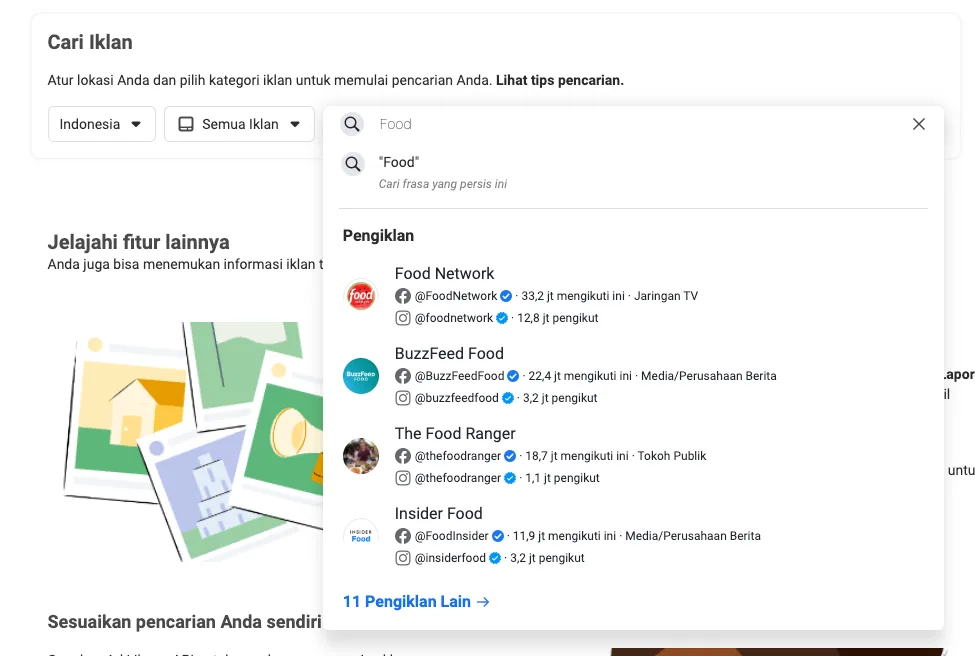Click the small magnifier icon beside the "Food" phrase suggestion
This screenshot has height=656, width=975.
pos(353,163)
